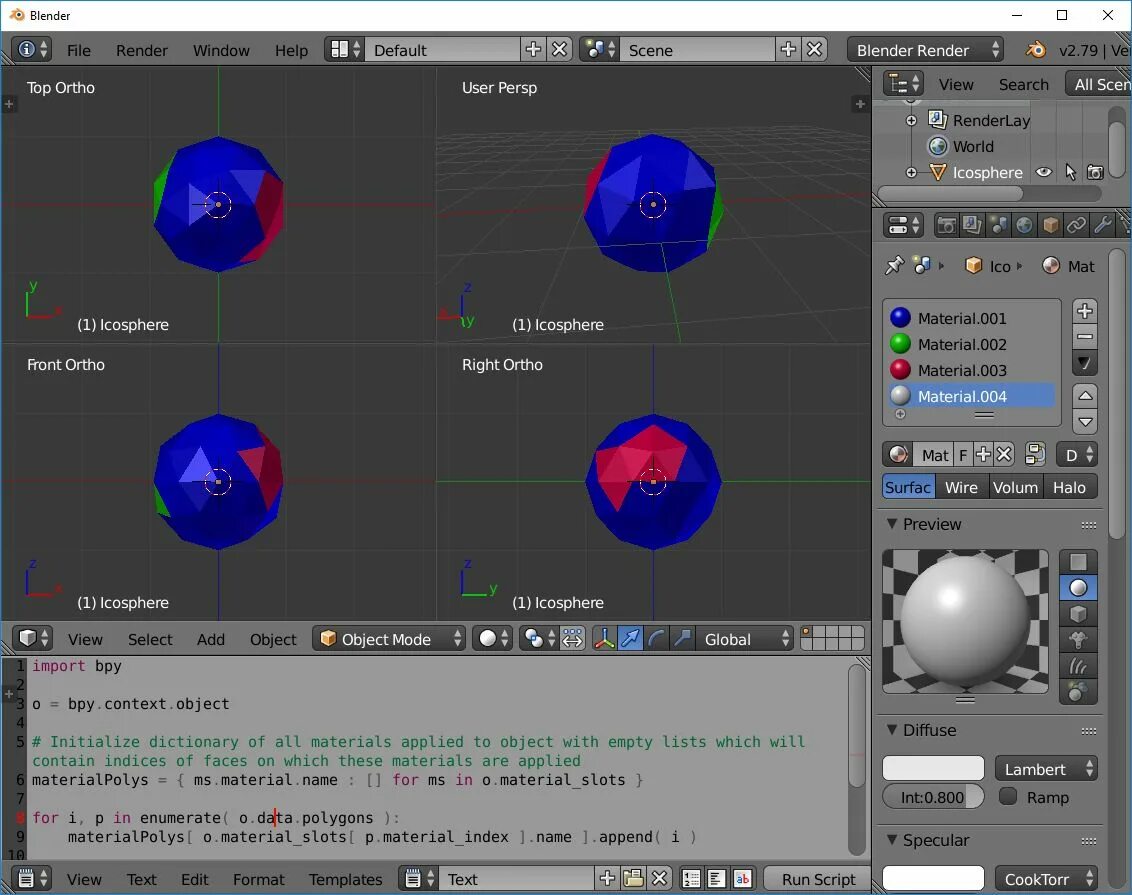The height and width of the screenshot is (895, 1132).
Task: Toggle line numbers in text editor
Action: pyautogui.click(x=691, y=878)
